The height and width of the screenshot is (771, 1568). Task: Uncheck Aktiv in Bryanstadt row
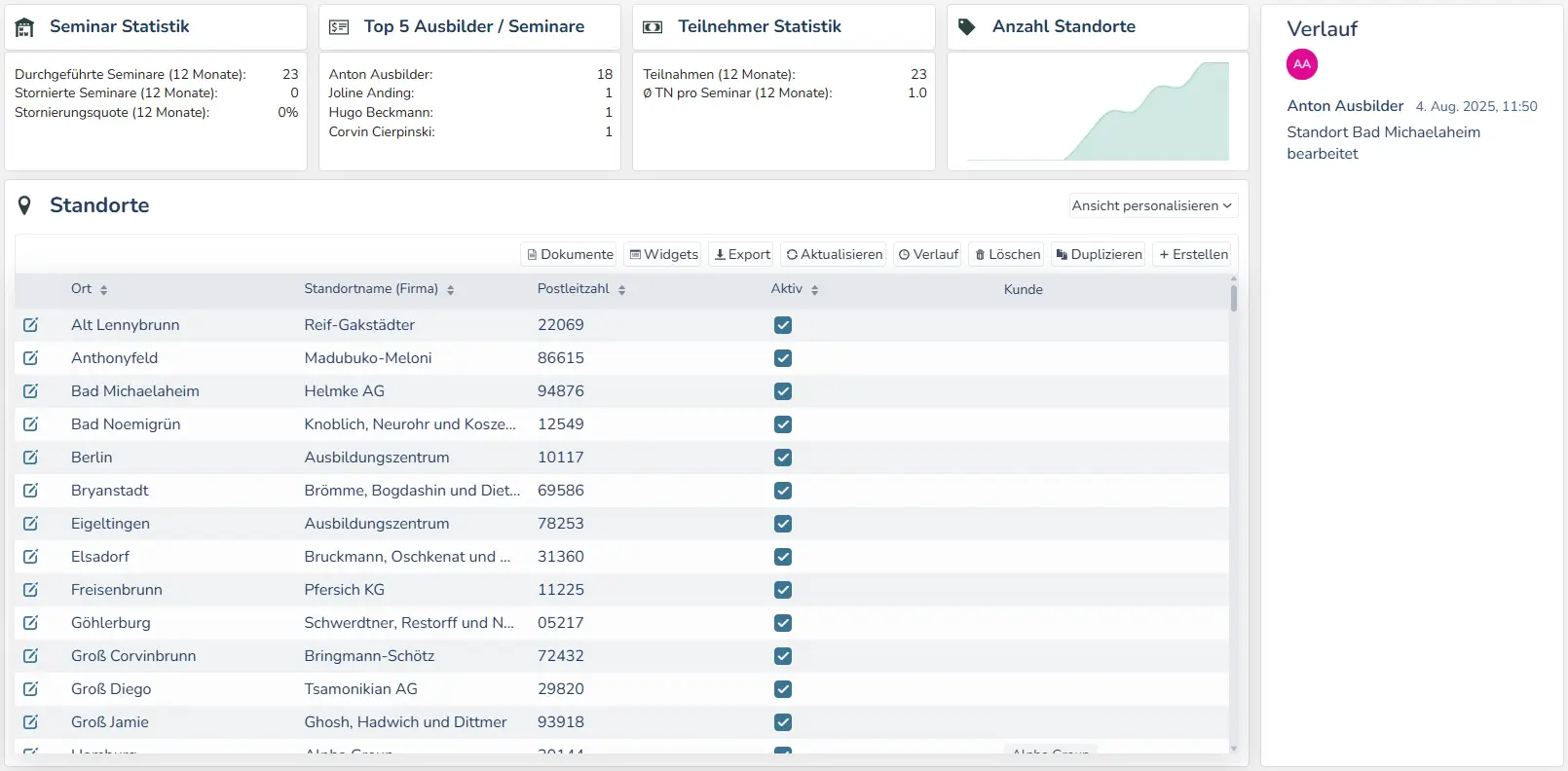(783, 491)
